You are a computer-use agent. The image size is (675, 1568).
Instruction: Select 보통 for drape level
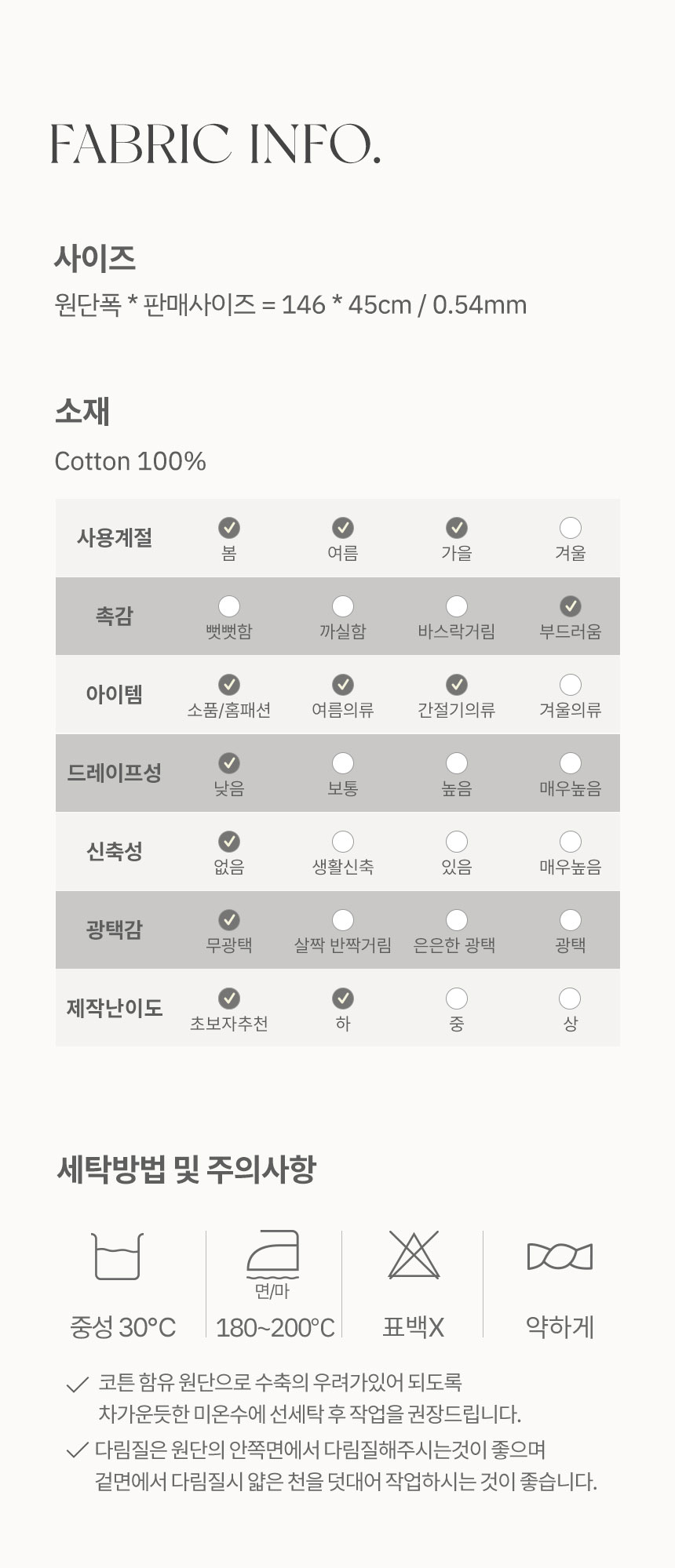343,763
